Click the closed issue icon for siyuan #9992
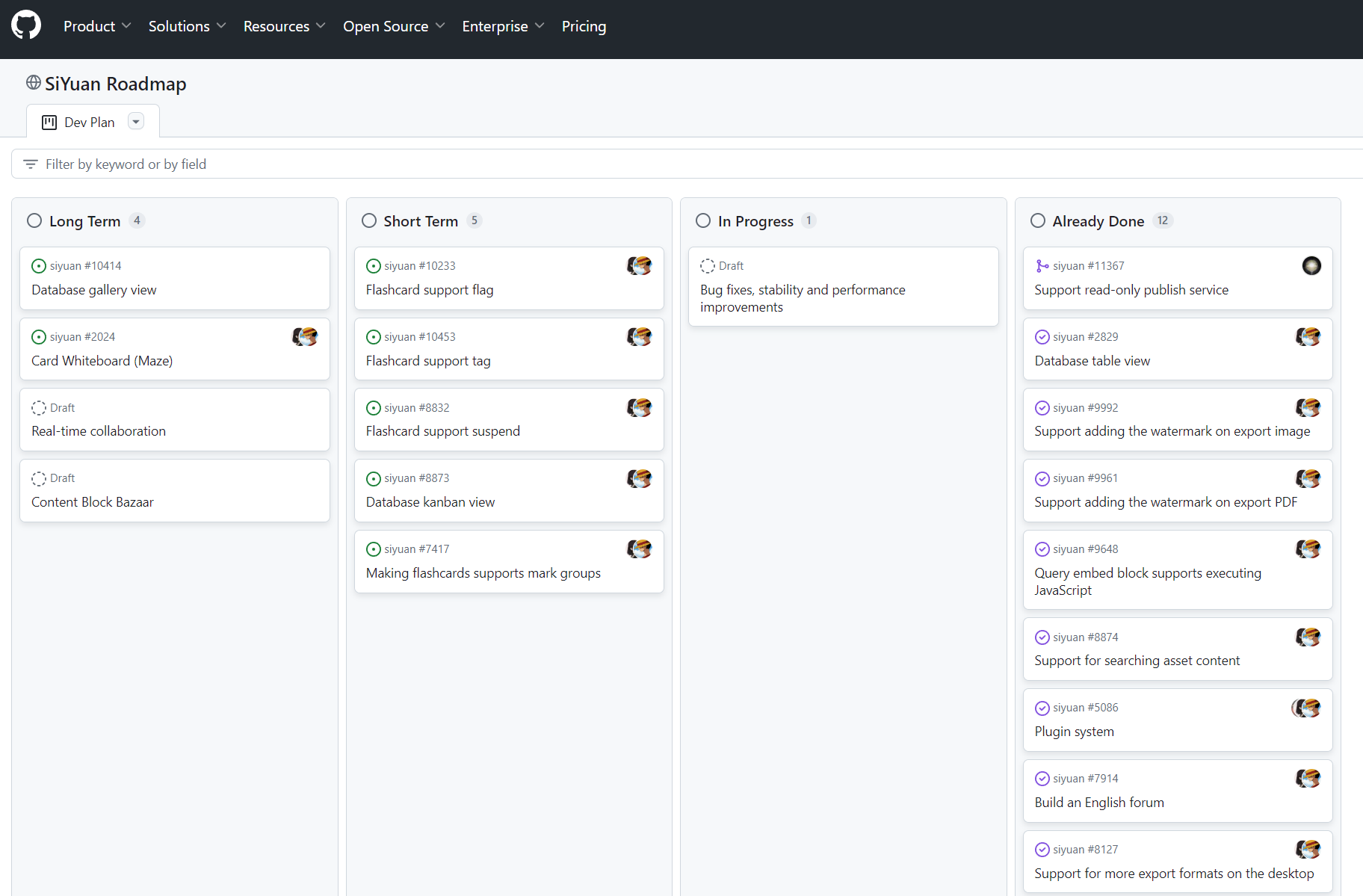 (x=1042, y=408)
